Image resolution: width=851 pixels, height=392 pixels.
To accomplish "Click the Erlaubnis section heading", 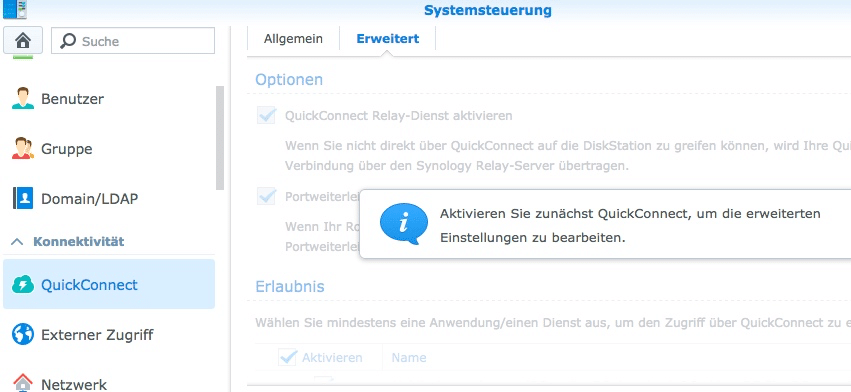I will point(290,286).
